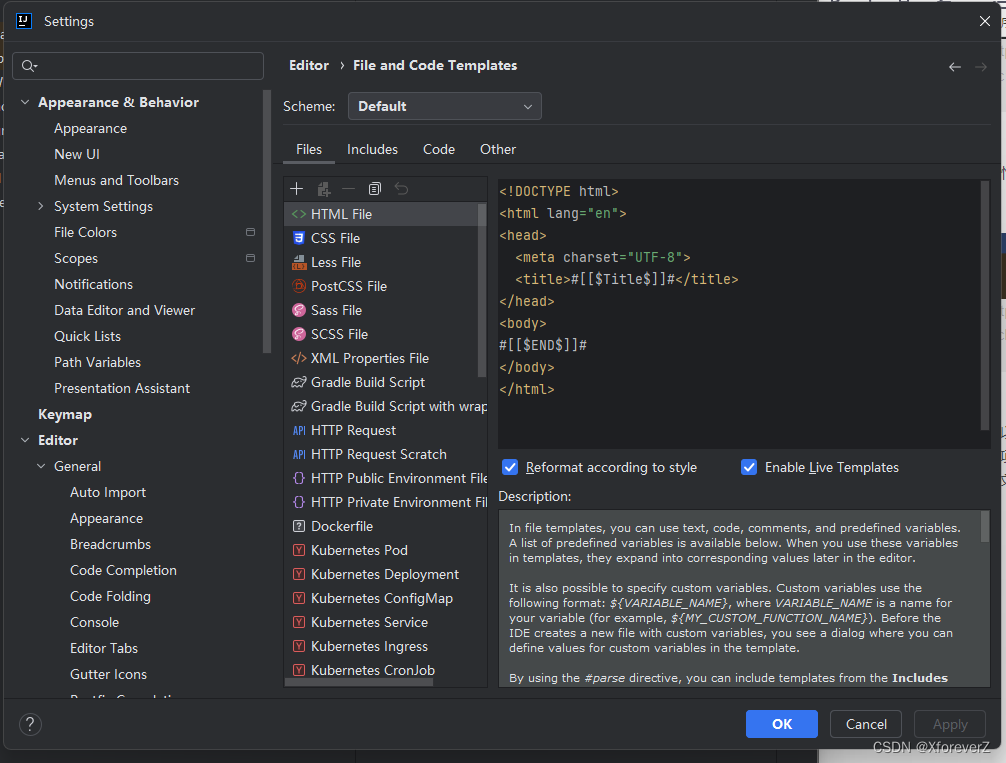Screen dimensions: 1006x763
Task: Open Code Completion settings
Action: point(123,570)
